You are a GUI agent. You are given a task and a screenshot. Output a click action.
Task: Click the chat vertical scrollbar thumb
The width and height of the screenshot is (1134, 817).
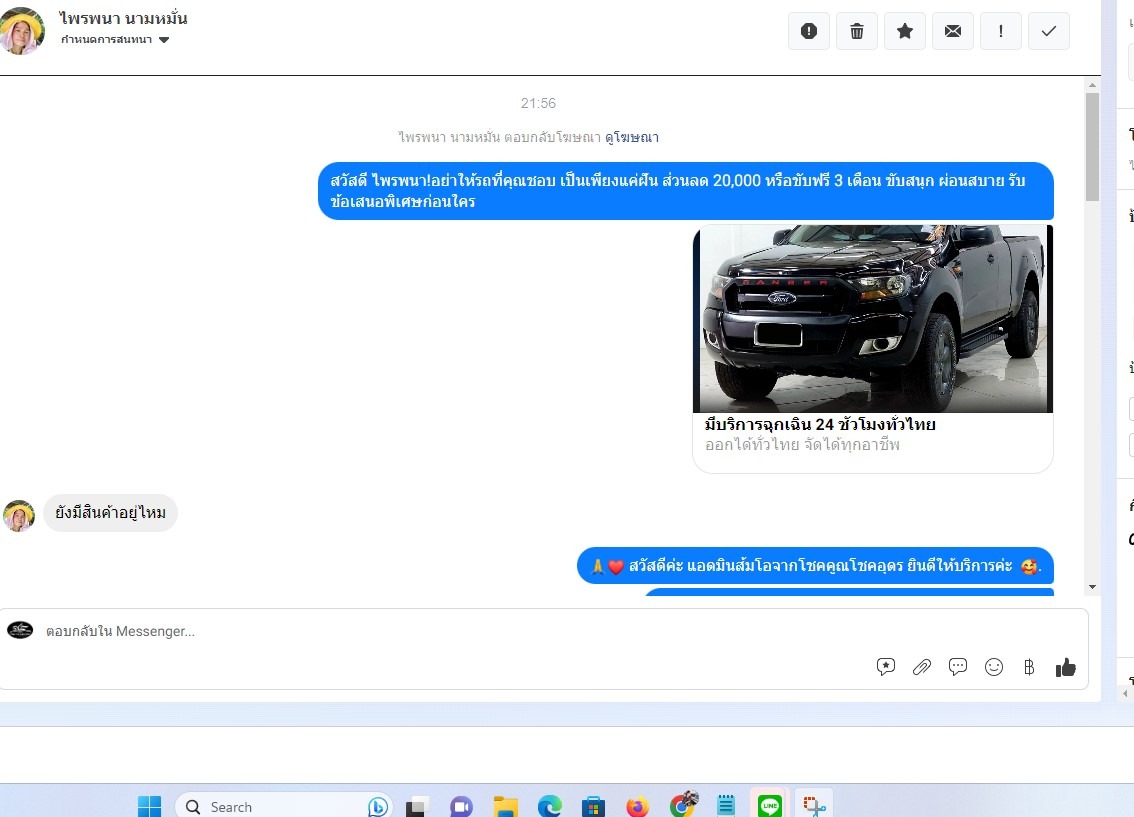[x=1092, y=147]
